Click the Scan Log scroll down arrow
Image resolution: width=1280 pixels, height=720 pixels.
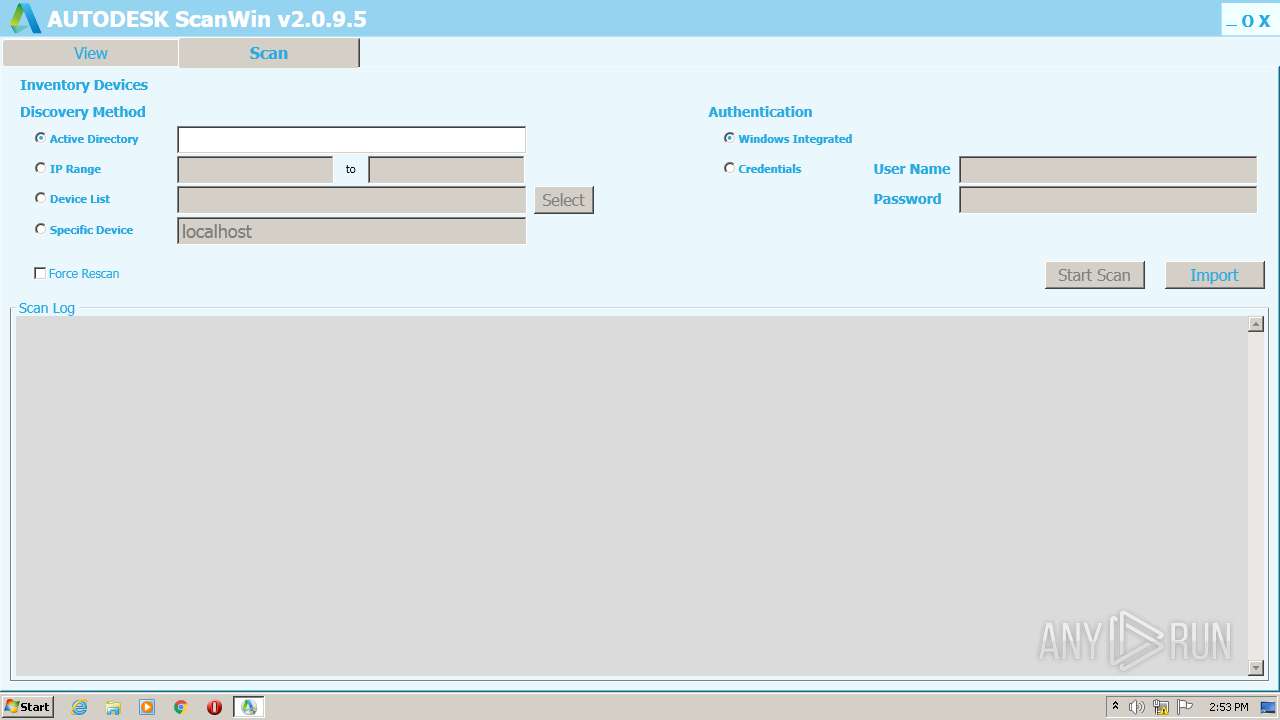tap(1256, 668)
